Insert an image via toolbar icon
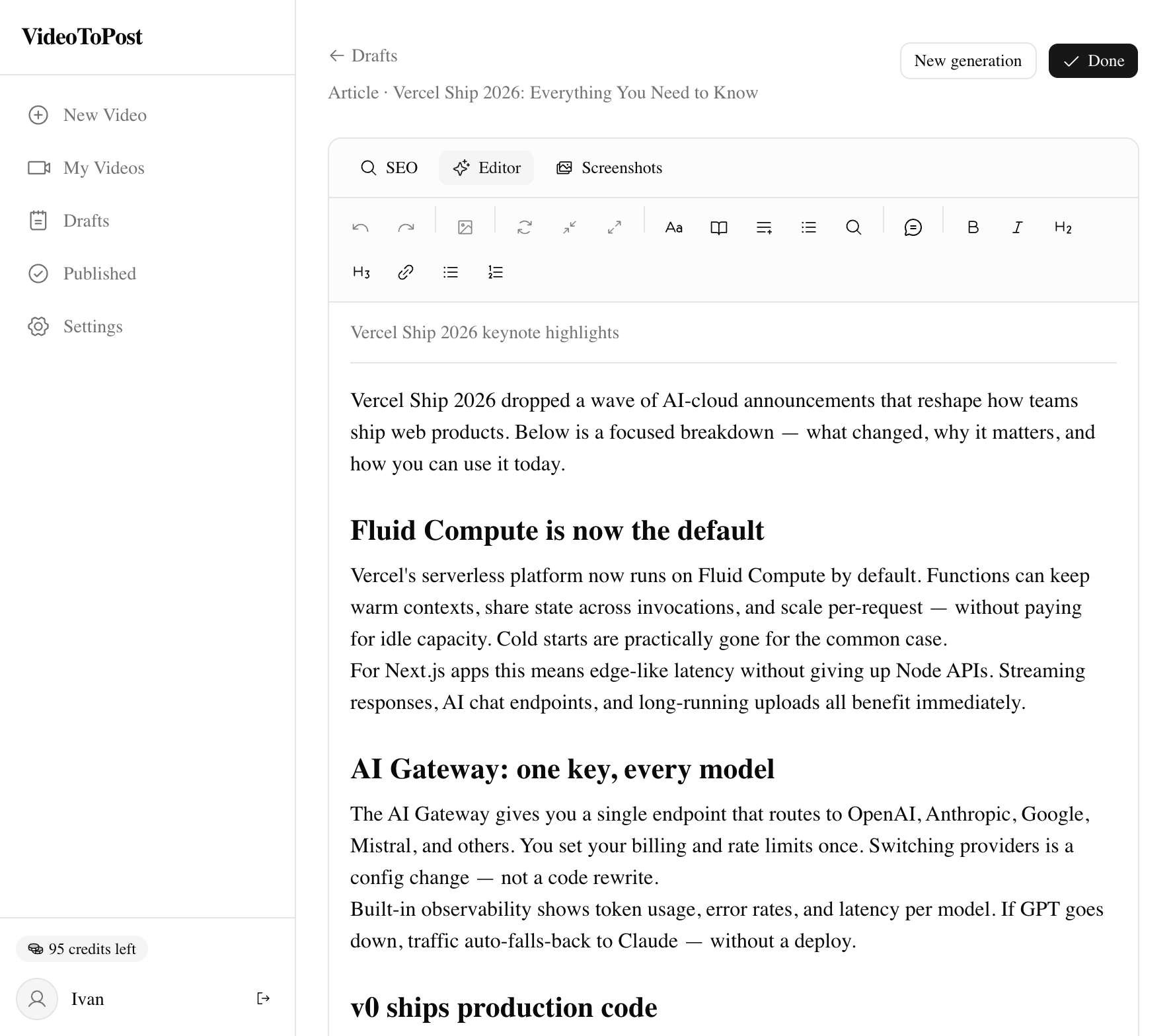The height and width of the screenshot is (1036, 1171). point(465,227)
